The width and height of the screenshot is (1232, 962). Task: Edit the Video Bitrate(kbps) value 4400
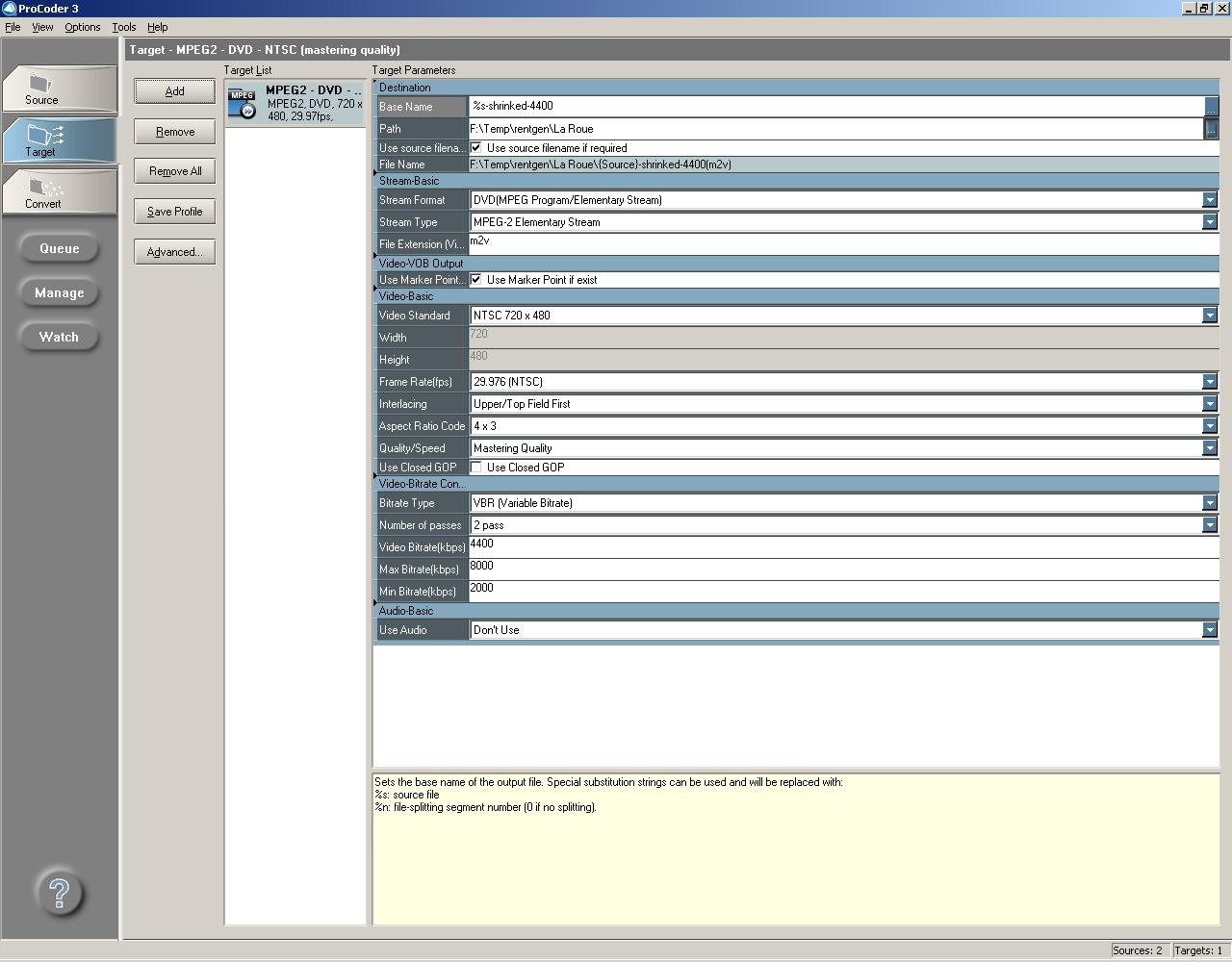(843, 546)
